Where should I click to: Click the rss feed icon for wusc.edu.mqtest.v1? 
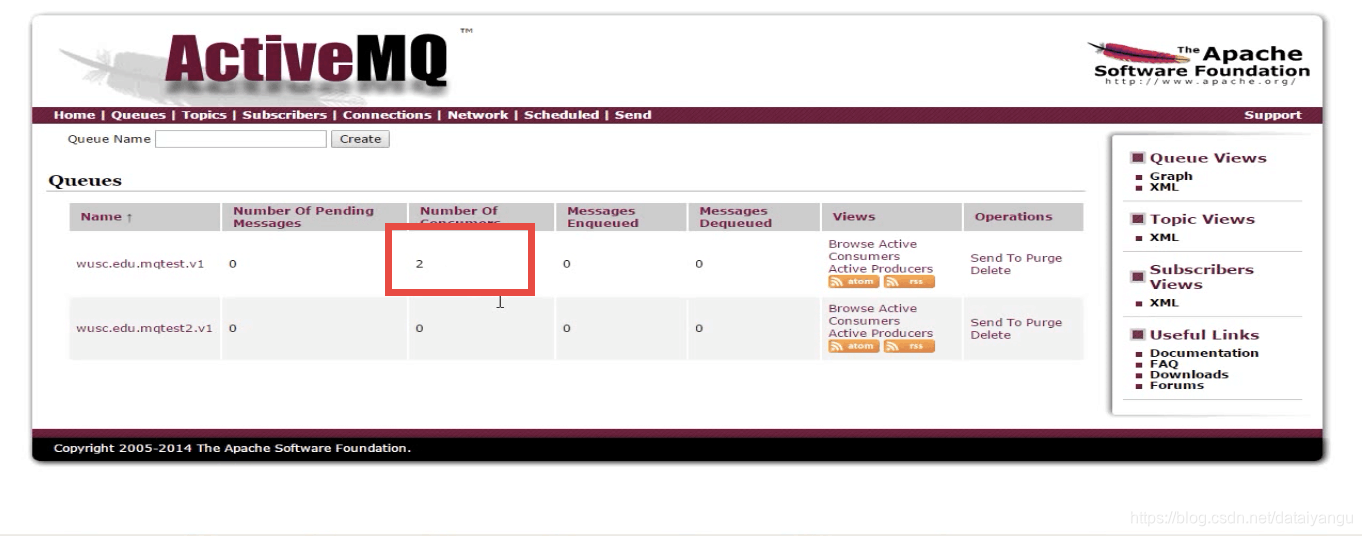(909, 282)
